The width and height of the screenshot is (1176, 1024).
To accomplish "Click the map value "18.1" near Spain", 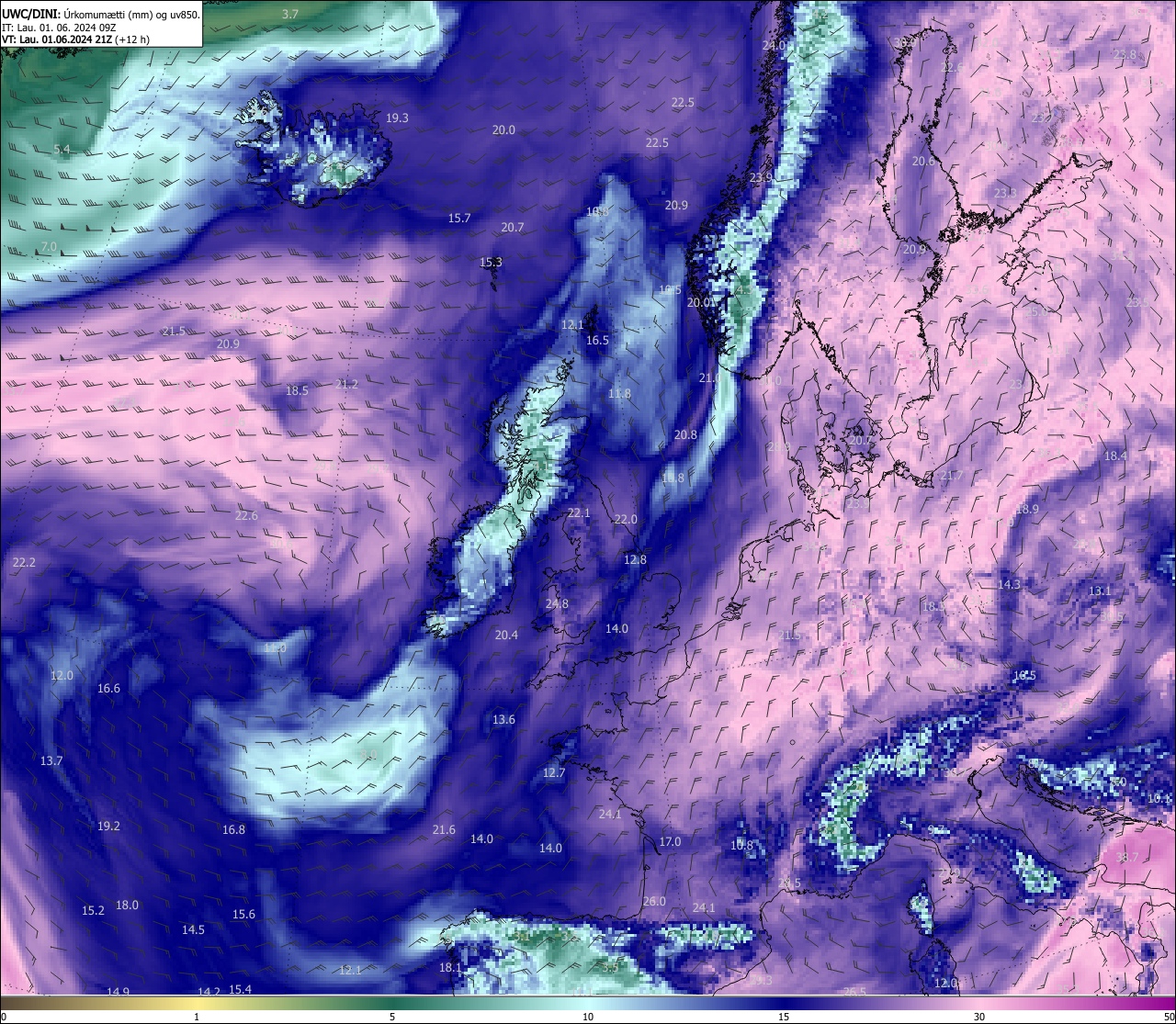I will tap(450, 967).
